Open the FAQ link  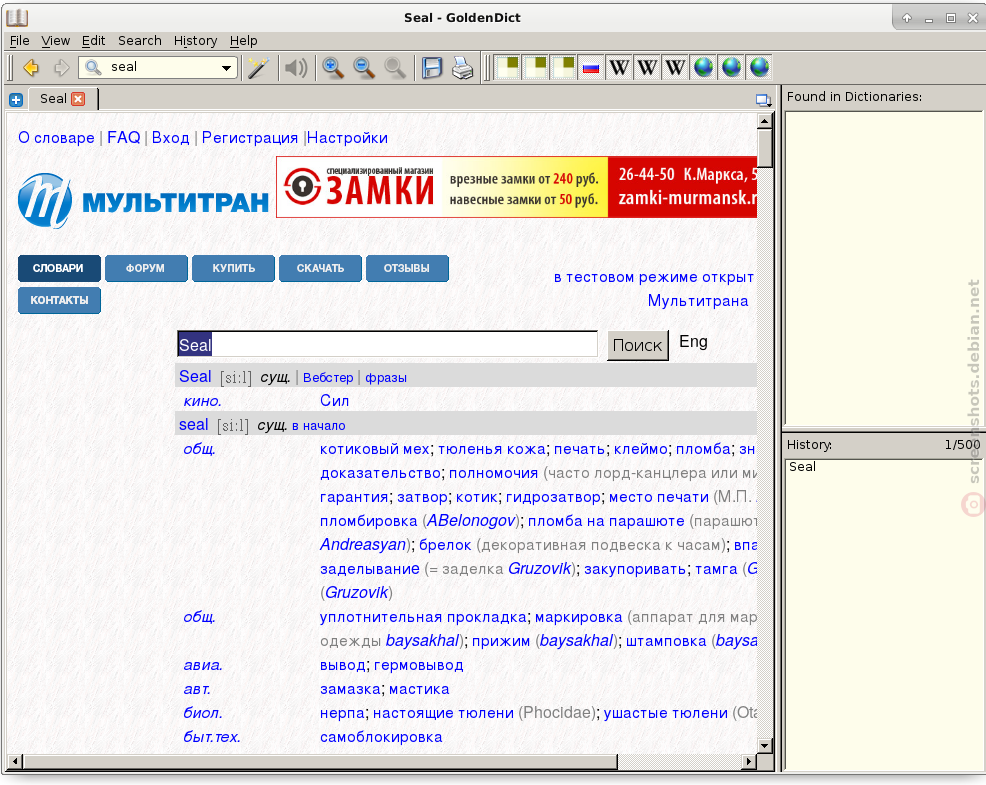[x=124, y=138]
